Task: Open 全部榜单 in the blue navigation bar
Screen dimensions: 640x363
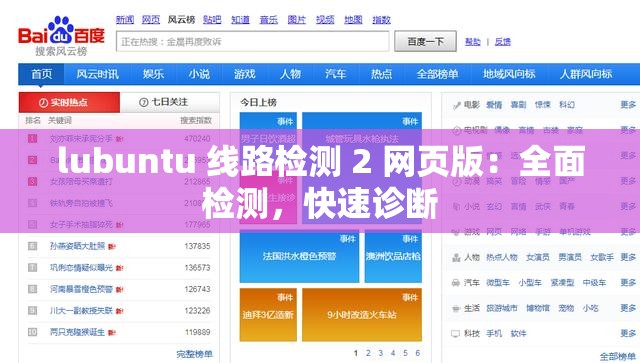Action: coord(437,74)
